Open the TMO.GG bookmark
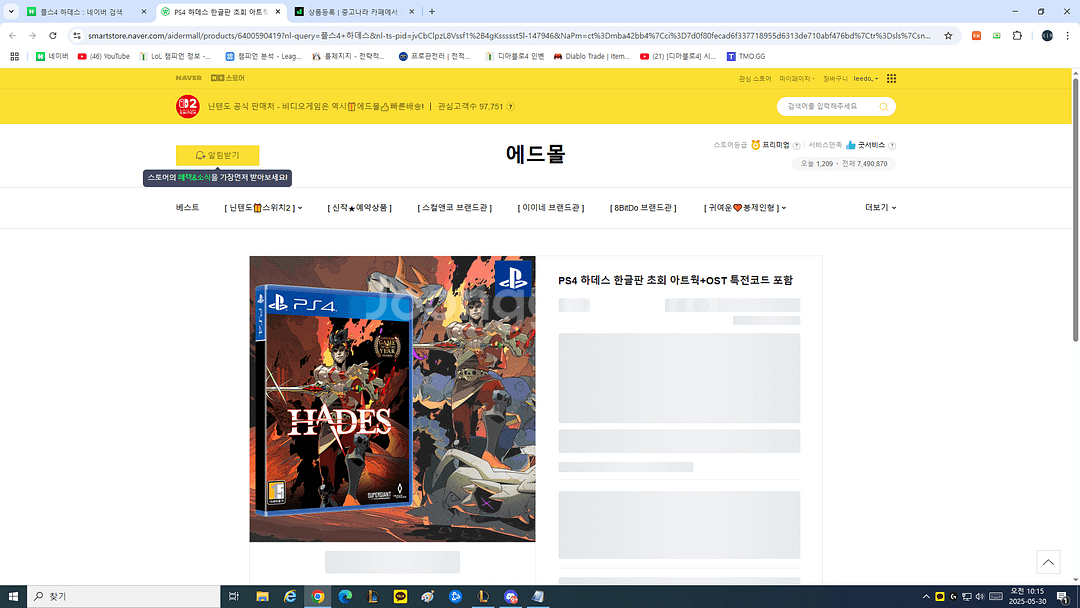 tap(746, 56)
